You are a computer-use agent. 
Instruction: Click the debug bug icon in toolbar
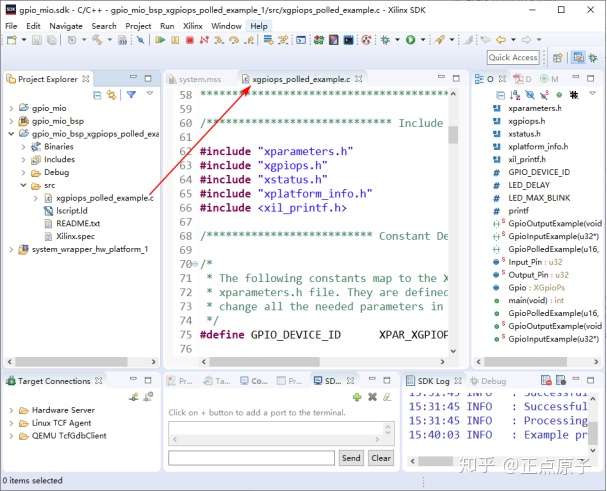[x=385, y=40]
